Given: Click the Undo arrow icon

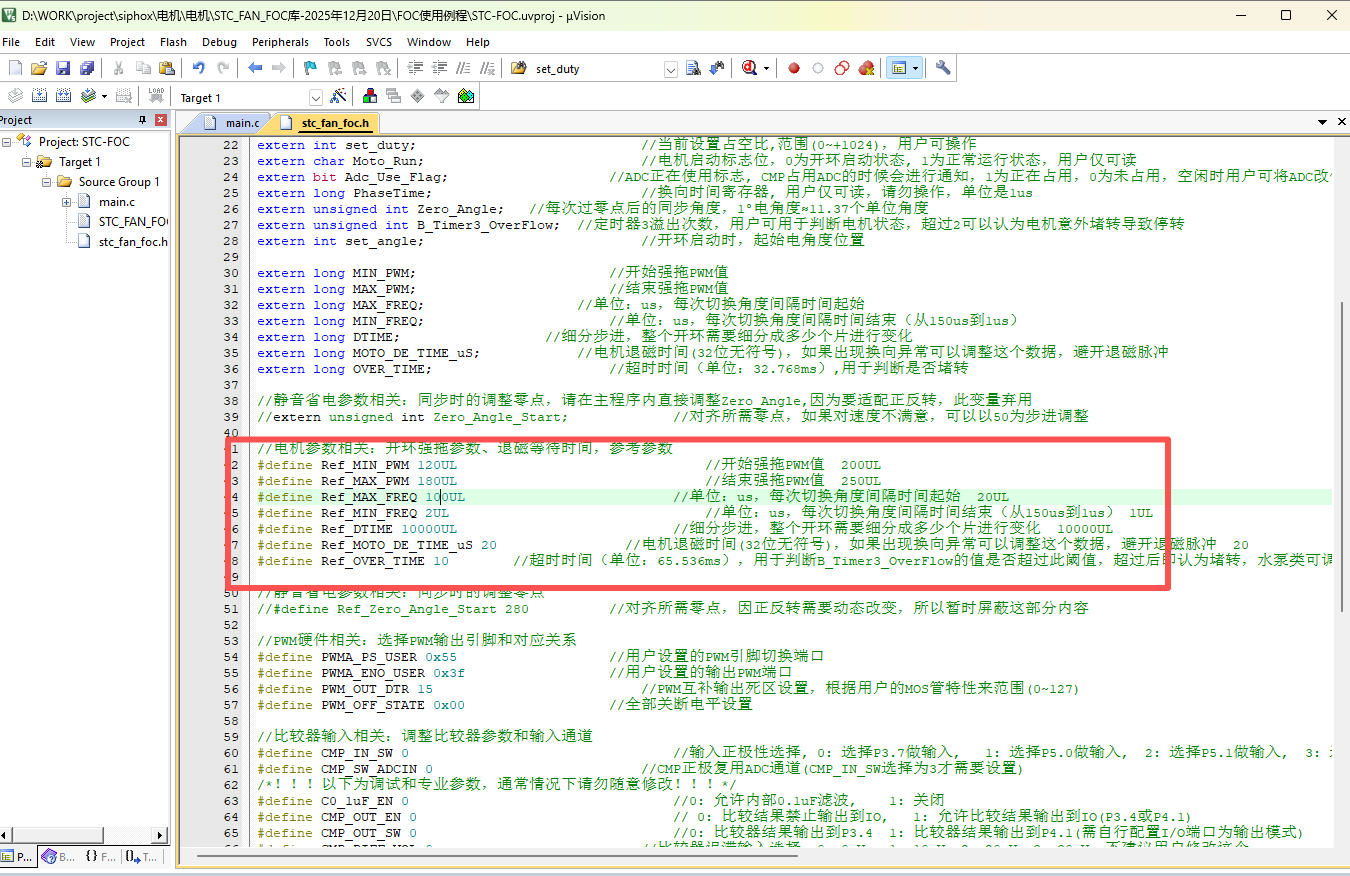Looking at the screenshot, I should tap(198, 68).
